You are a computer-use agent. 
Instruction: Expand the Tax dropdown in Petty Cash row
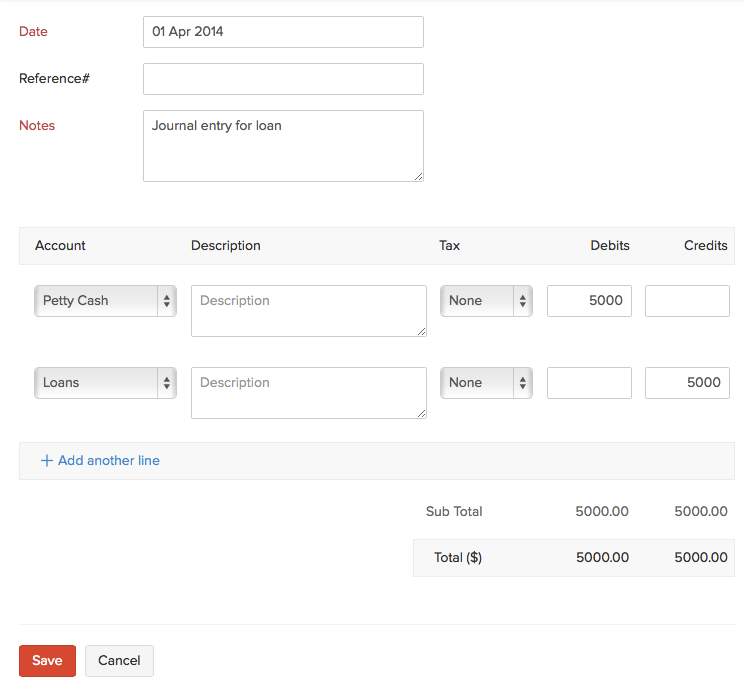tap(485, 301)
